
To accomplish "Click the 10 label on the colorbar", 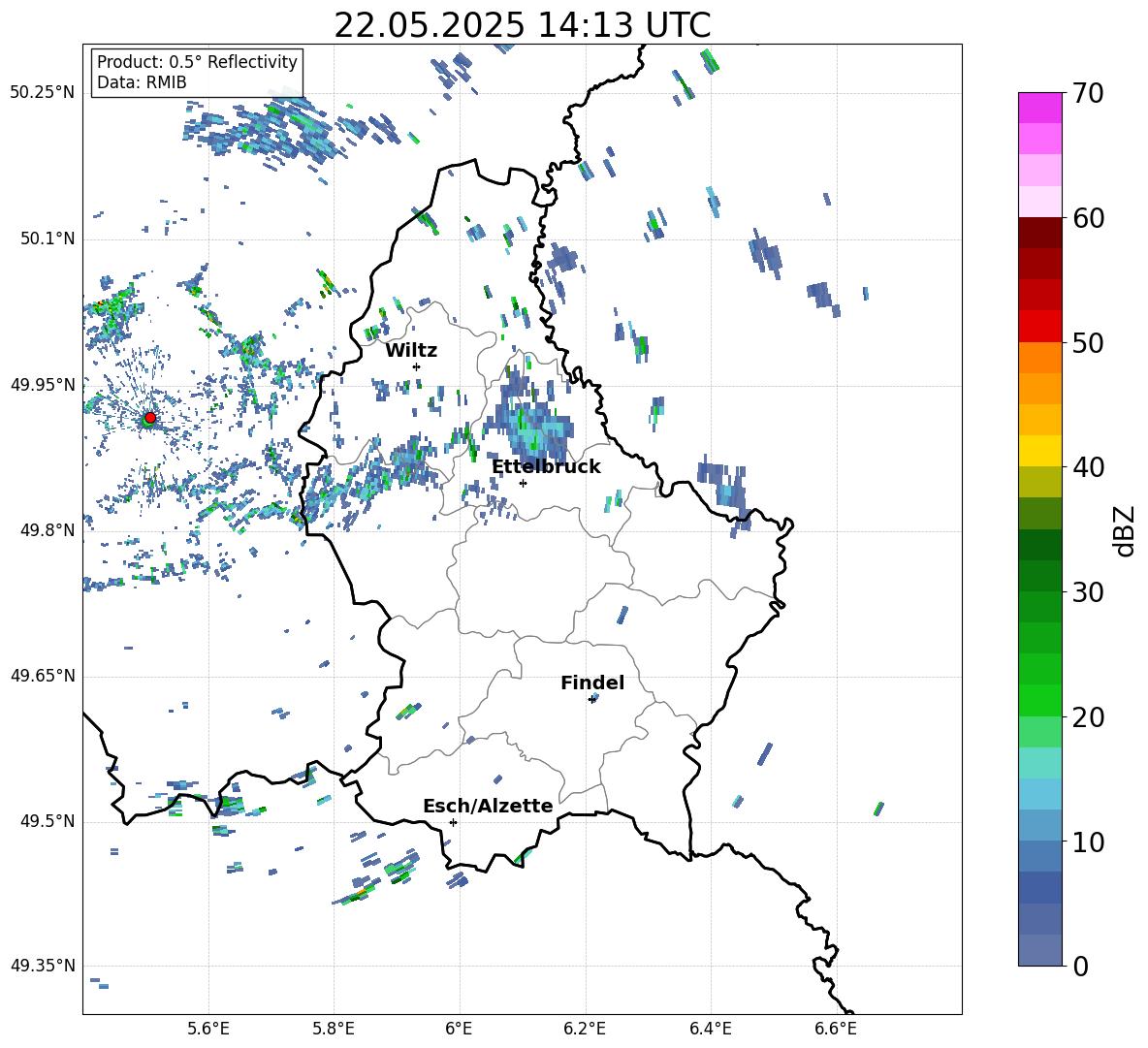I will 1088,842.
